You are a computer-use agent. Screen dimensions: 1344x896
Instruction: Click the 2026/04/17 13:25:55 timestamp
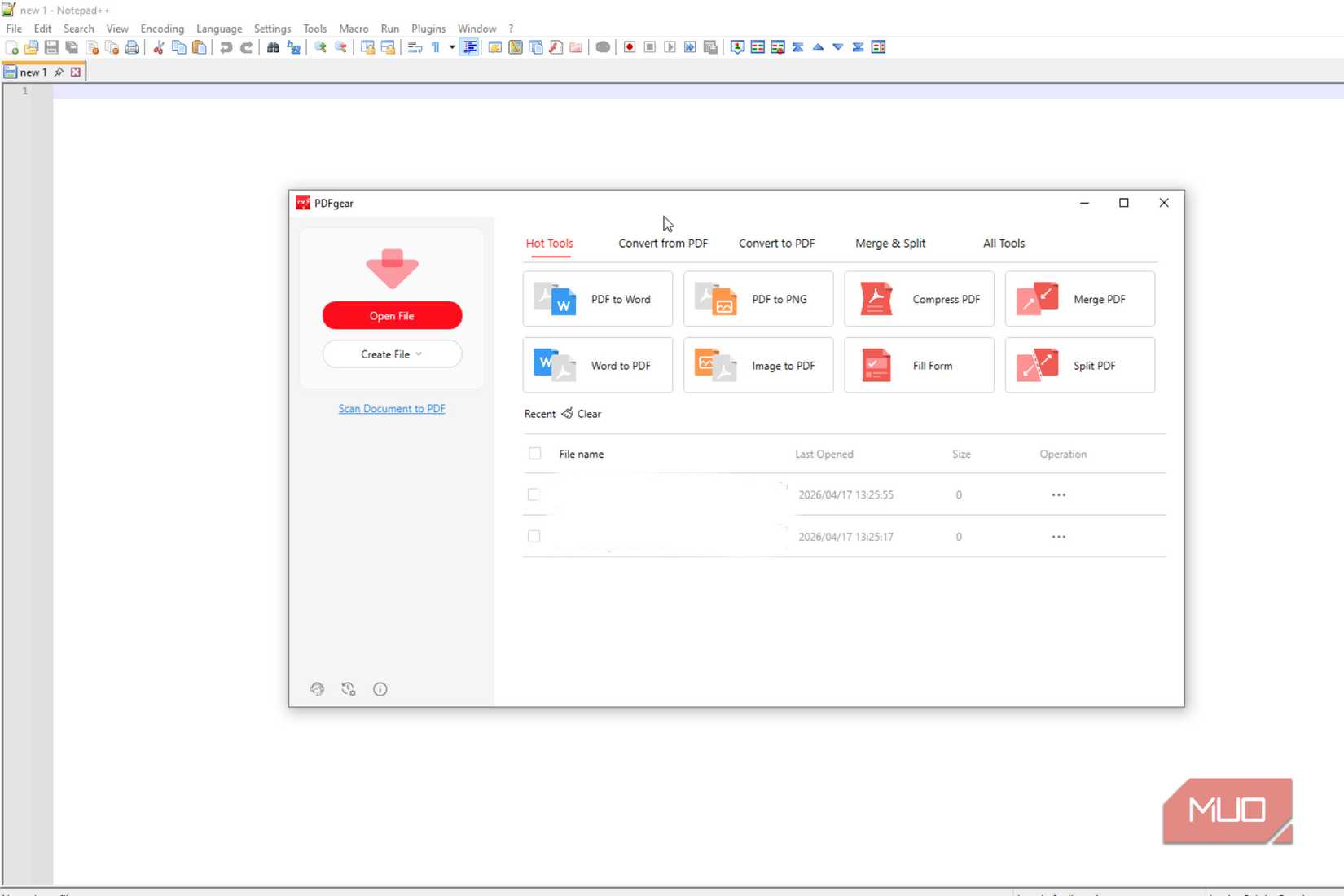coord(845,495)
